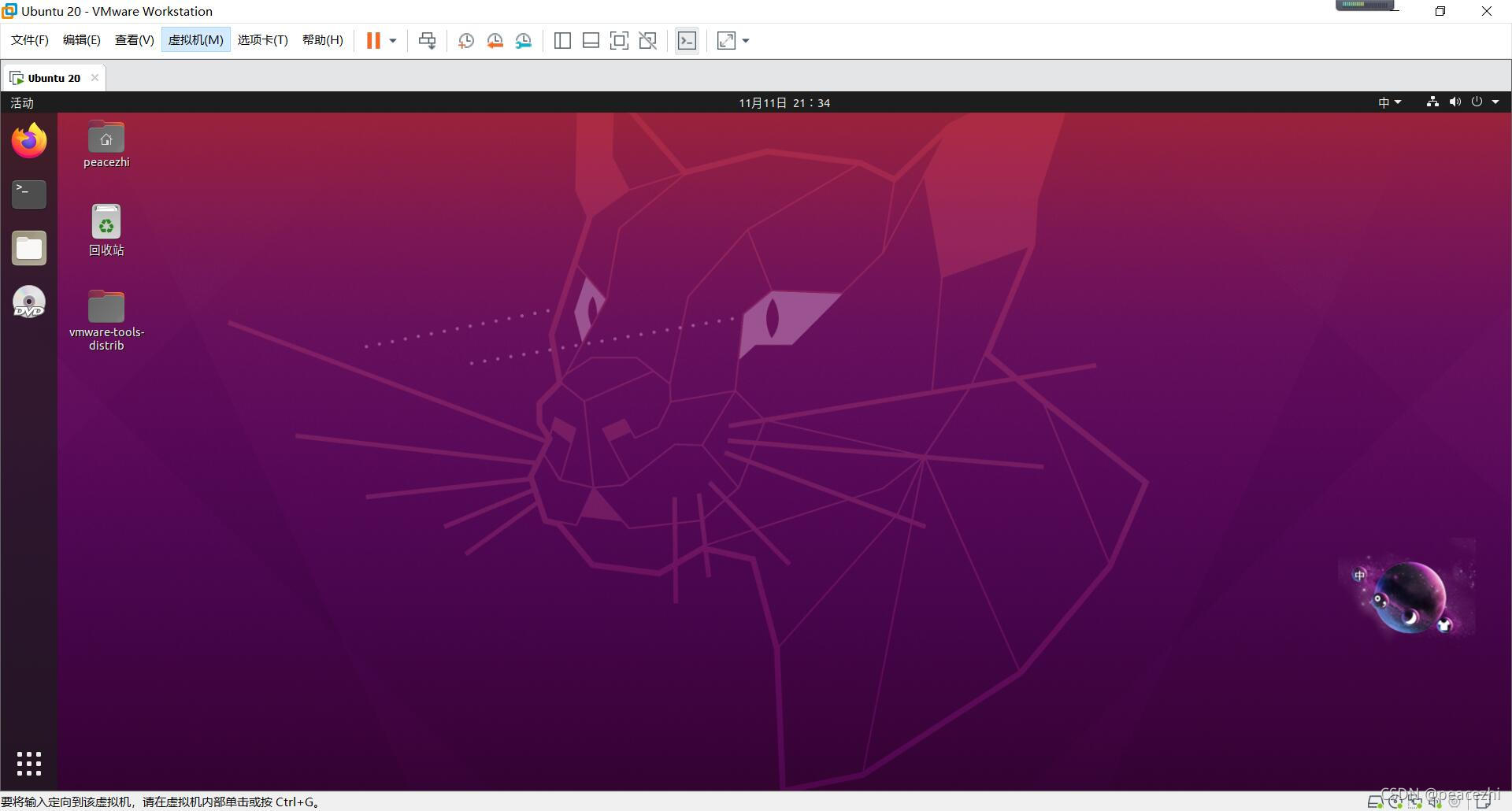Open the 虚拟机(M) menu
Image resolution: width=1512 pixels, height=811 pixels.
click(x=196, y=40)
